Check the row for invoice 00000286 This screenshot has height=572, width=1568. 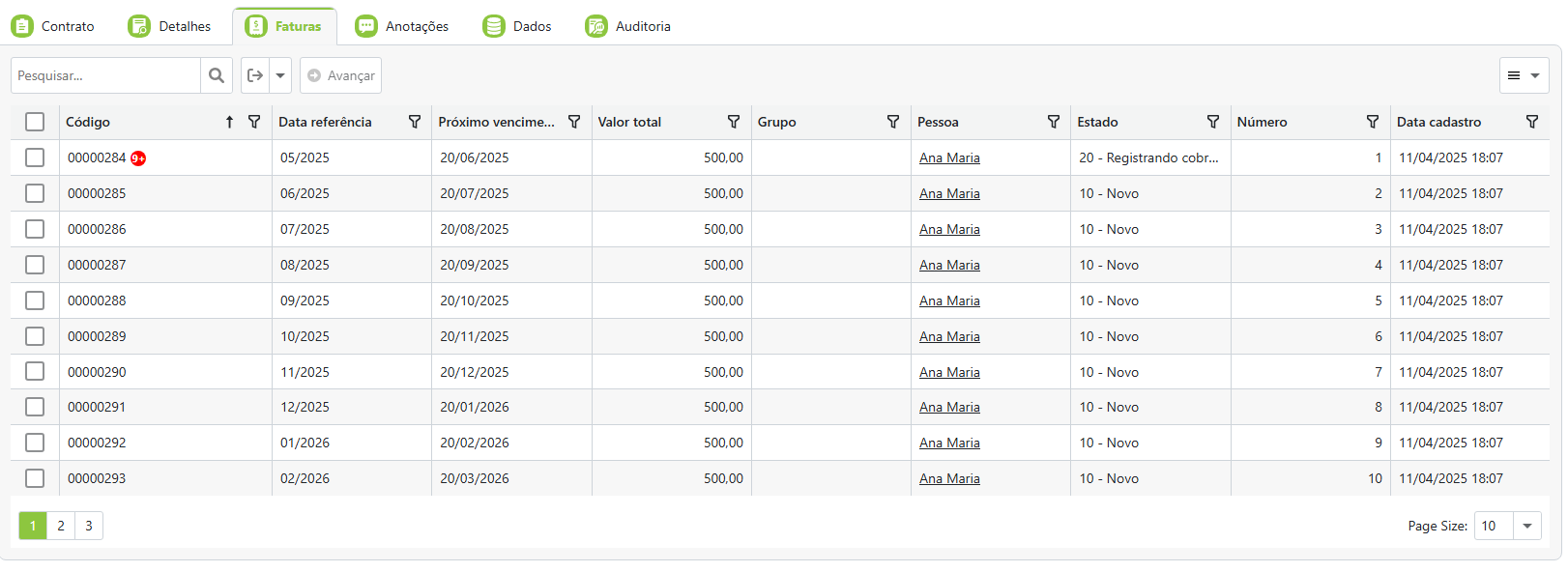point(35,229)
